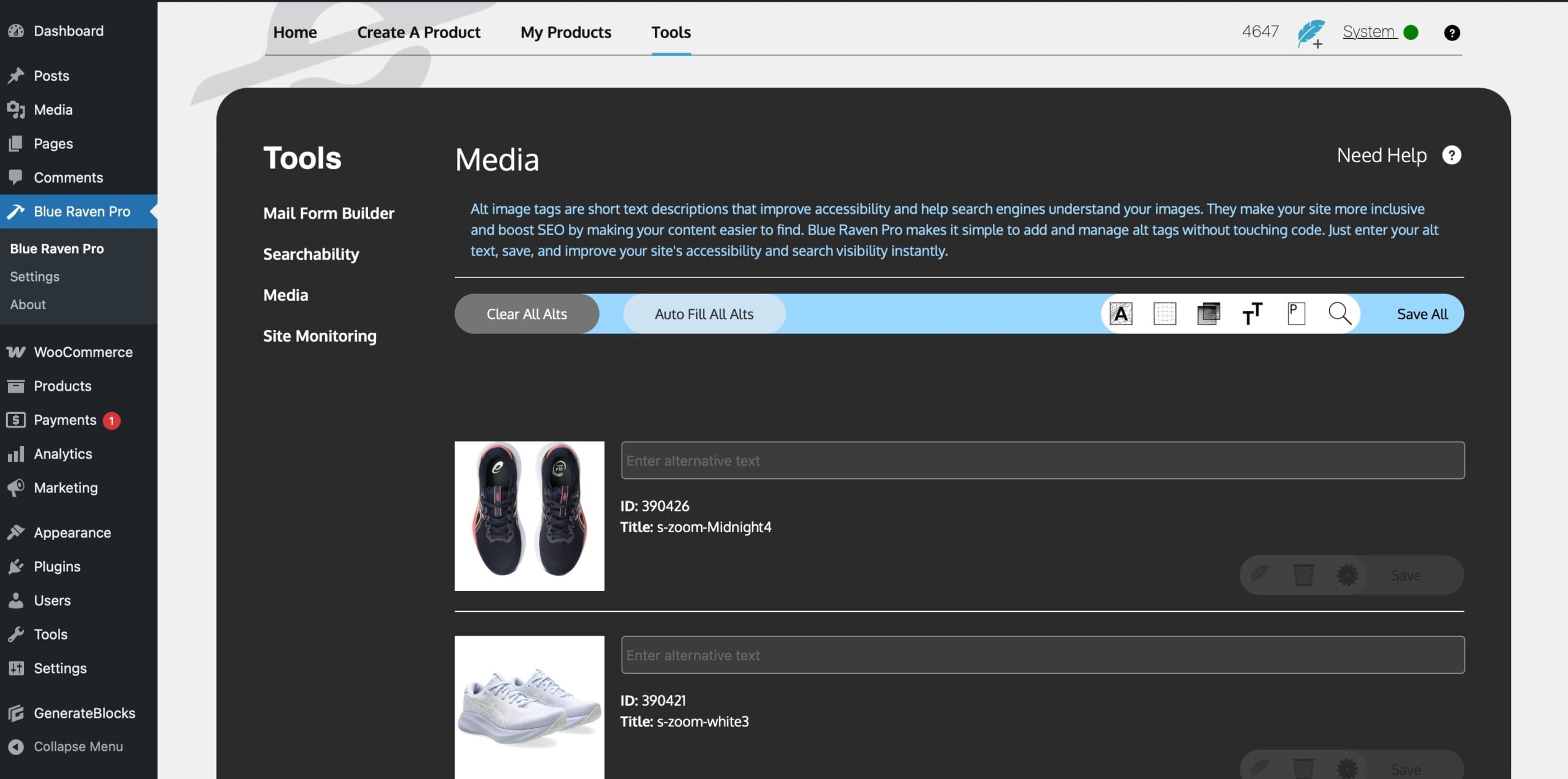
Task: Click the page P icon in toolbar
Action: pos(1296,314)
